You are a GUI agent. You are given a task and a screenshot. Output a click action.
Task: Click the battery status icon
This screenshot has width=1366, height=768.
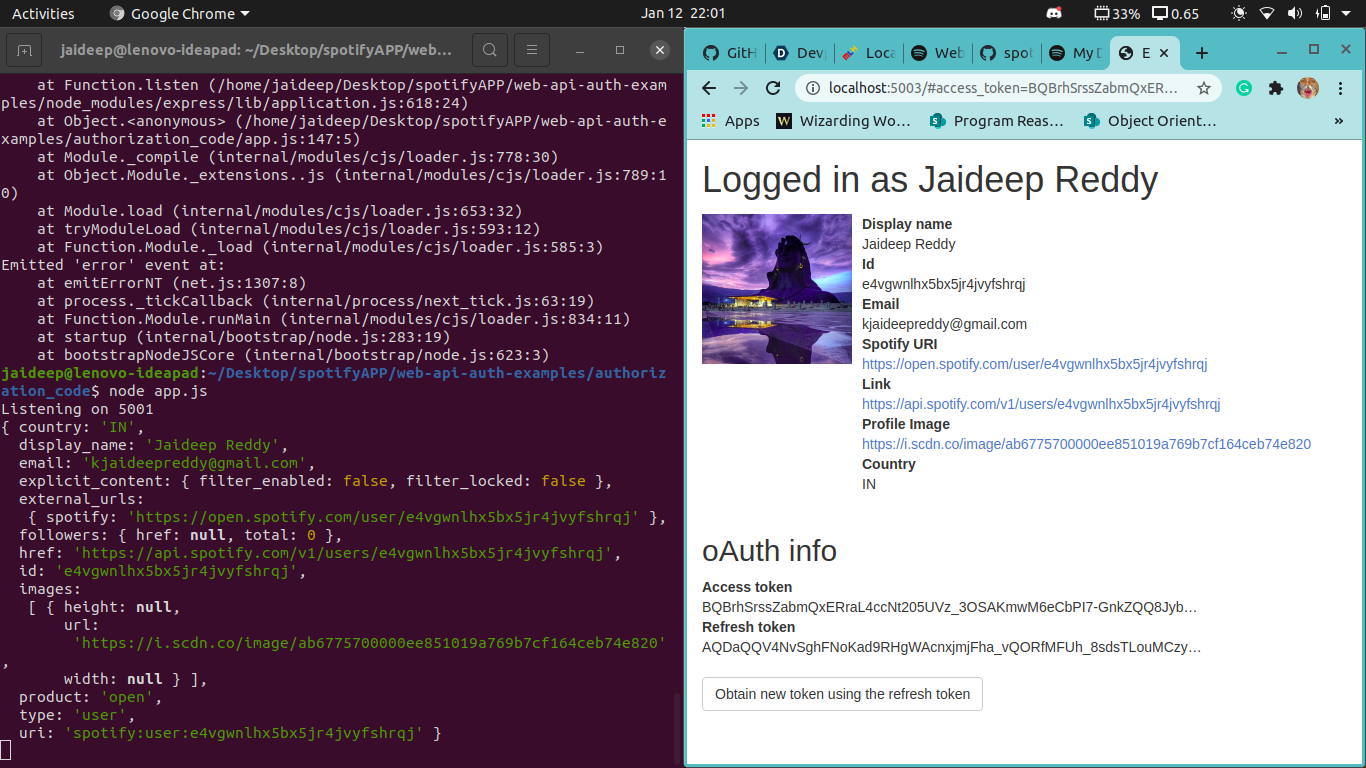pyautogui.click(x=1323, y=13)
